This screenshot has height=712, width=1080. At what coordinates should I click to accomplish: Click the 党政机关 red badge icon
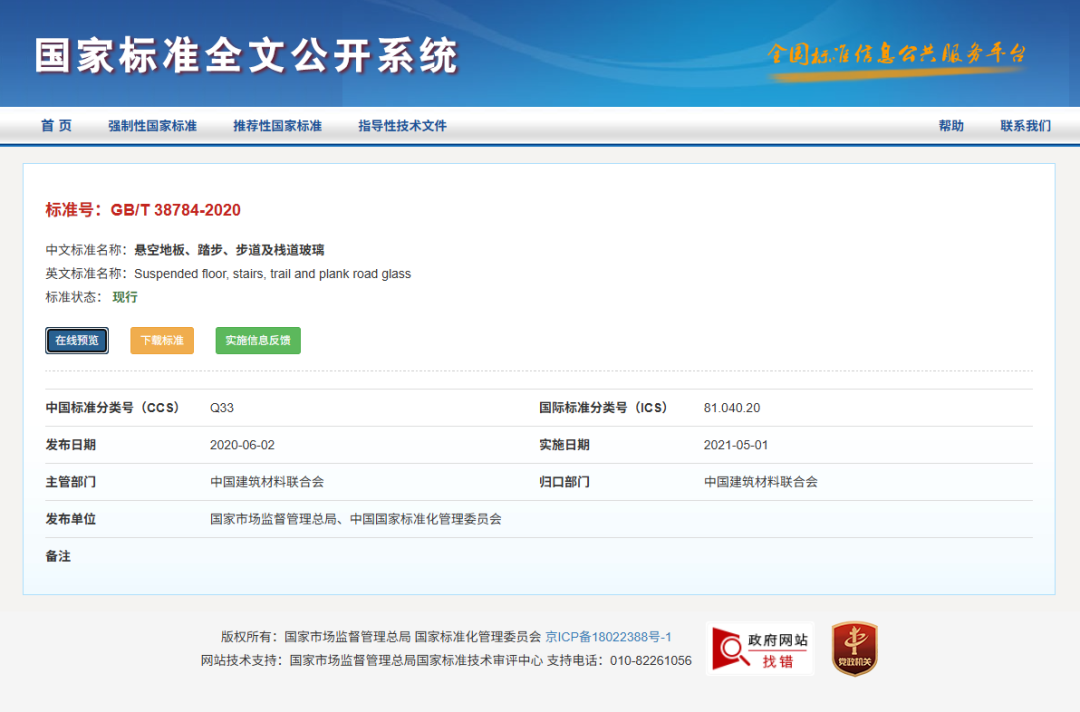point(854,648)
